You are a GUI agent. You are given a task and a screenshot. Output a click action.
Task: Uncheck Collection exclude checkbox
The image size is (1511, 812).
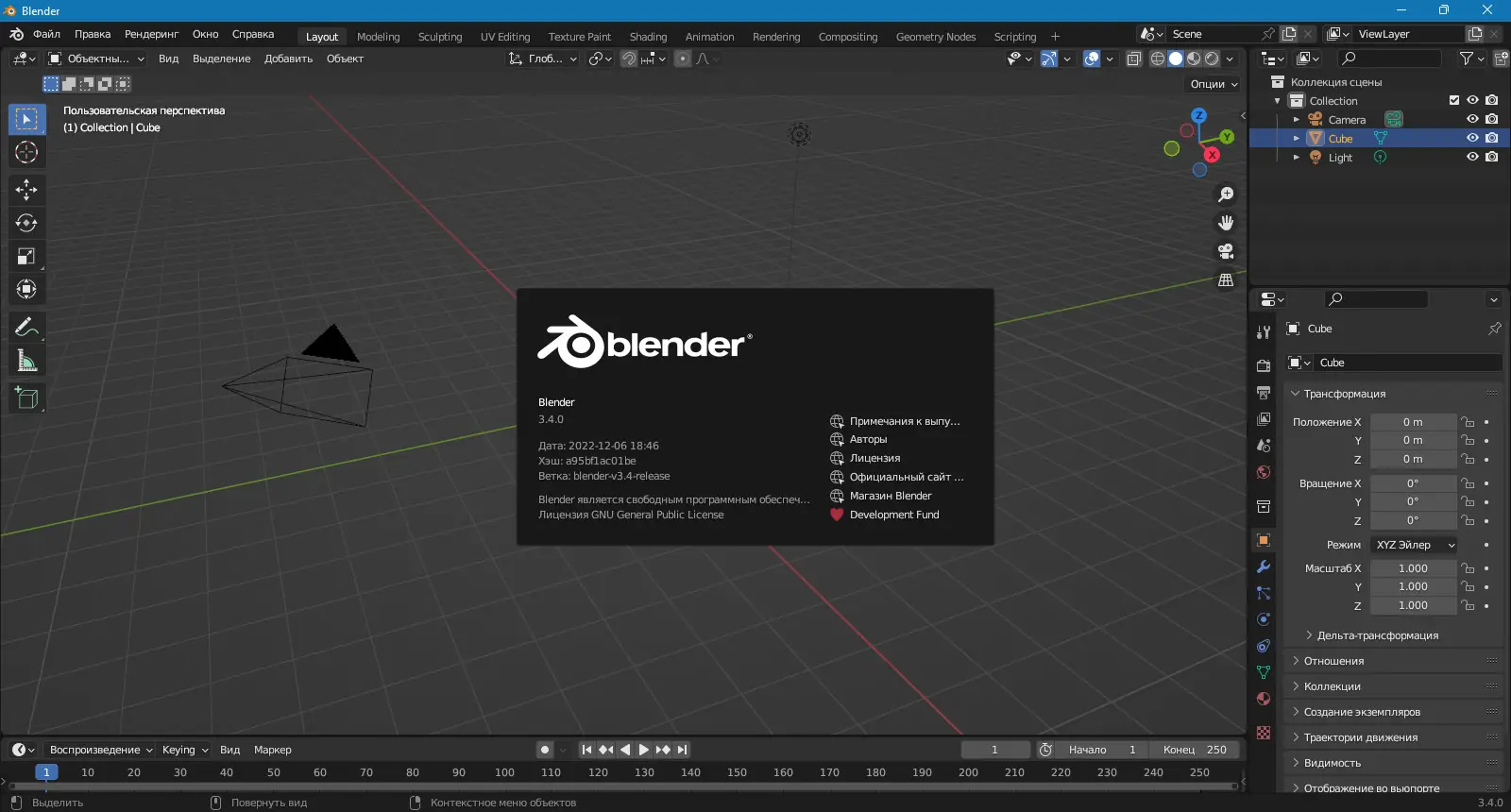coord(1454,100)
